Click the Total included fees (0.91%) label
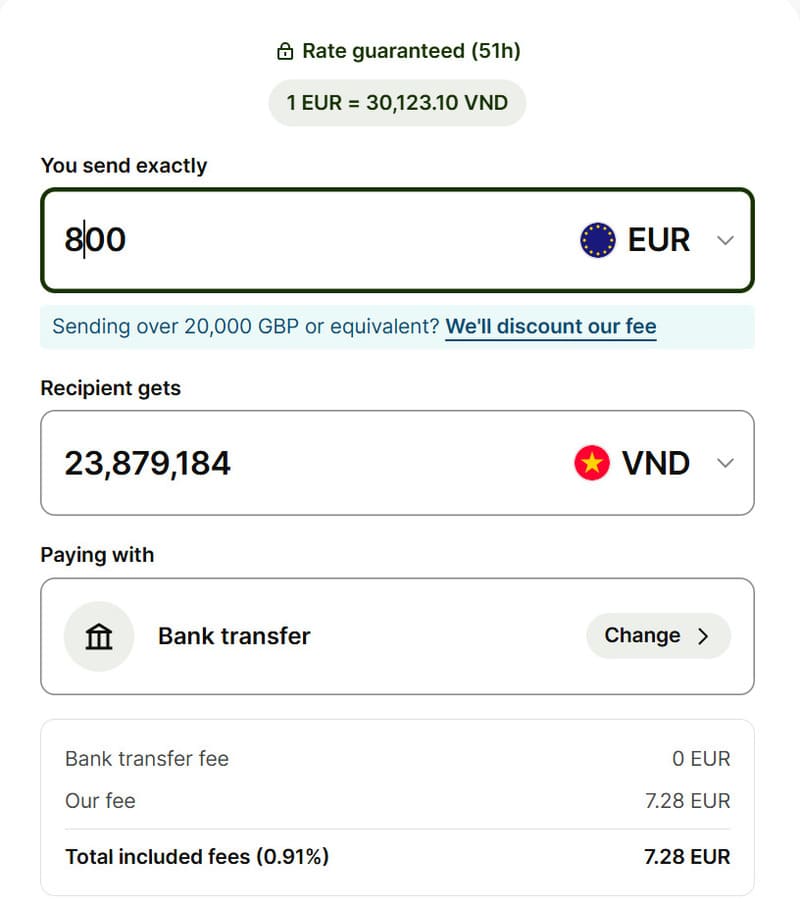Viewport: 800px width, 907px height. click(197, 857)
